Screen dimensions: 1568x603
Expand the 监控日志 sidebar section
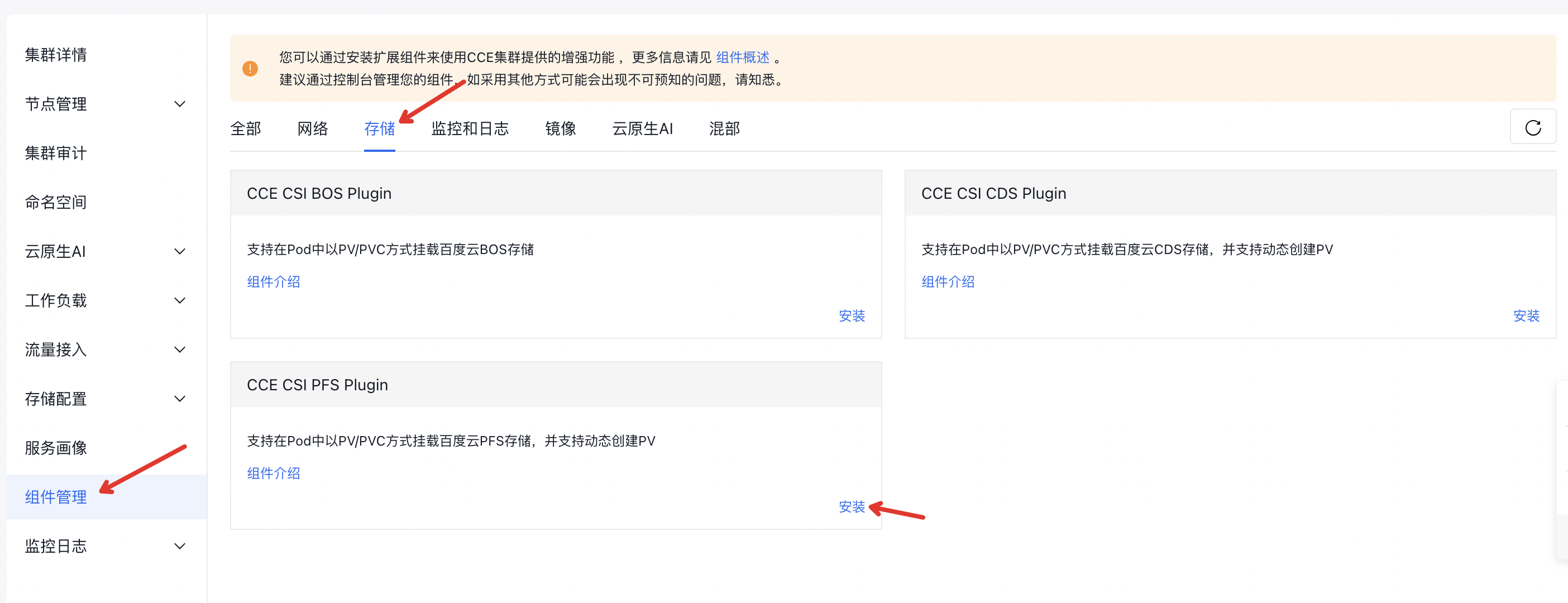tap(180, 546)
